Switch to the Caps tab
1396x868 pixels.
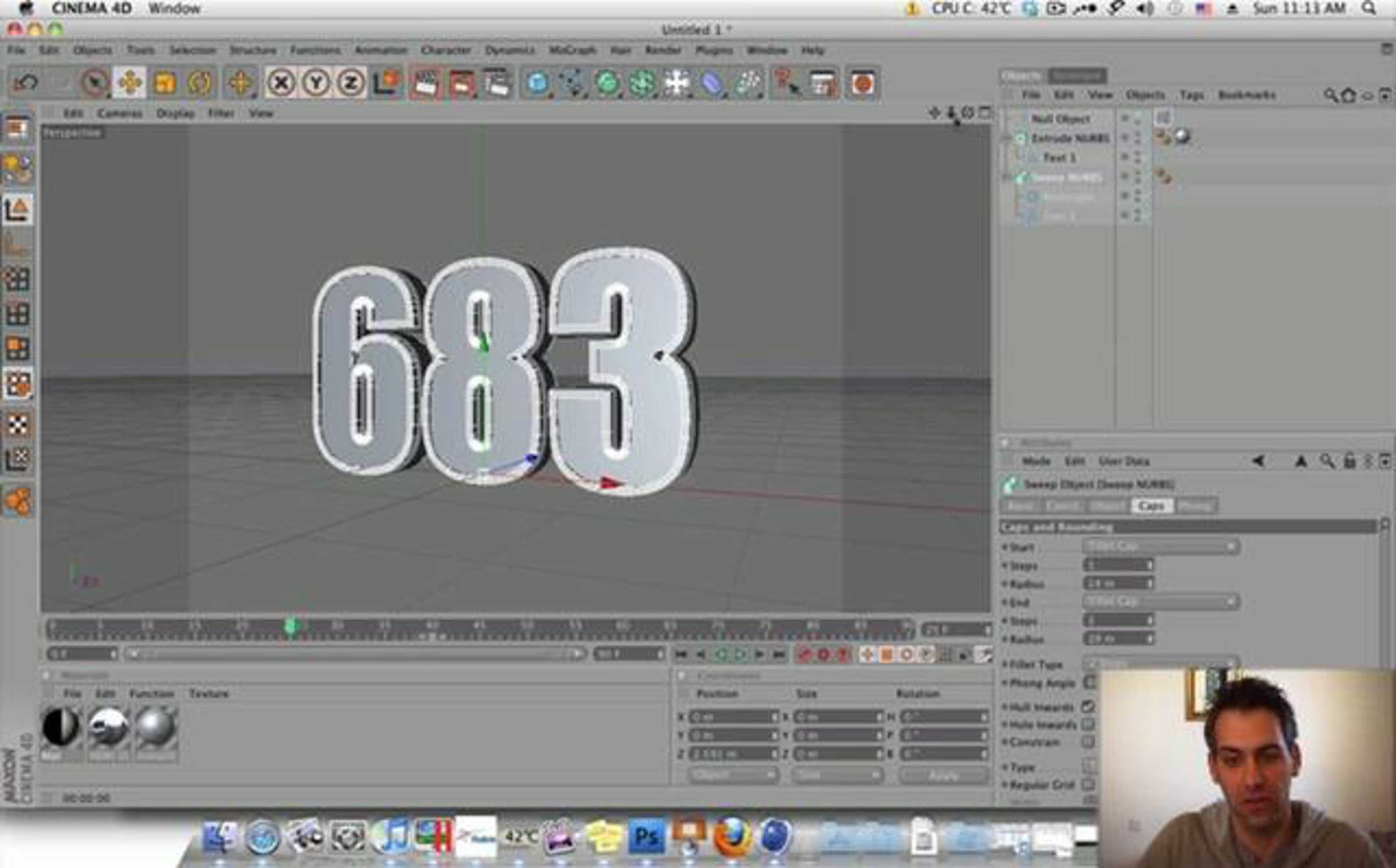click(x=1151, y=506)
